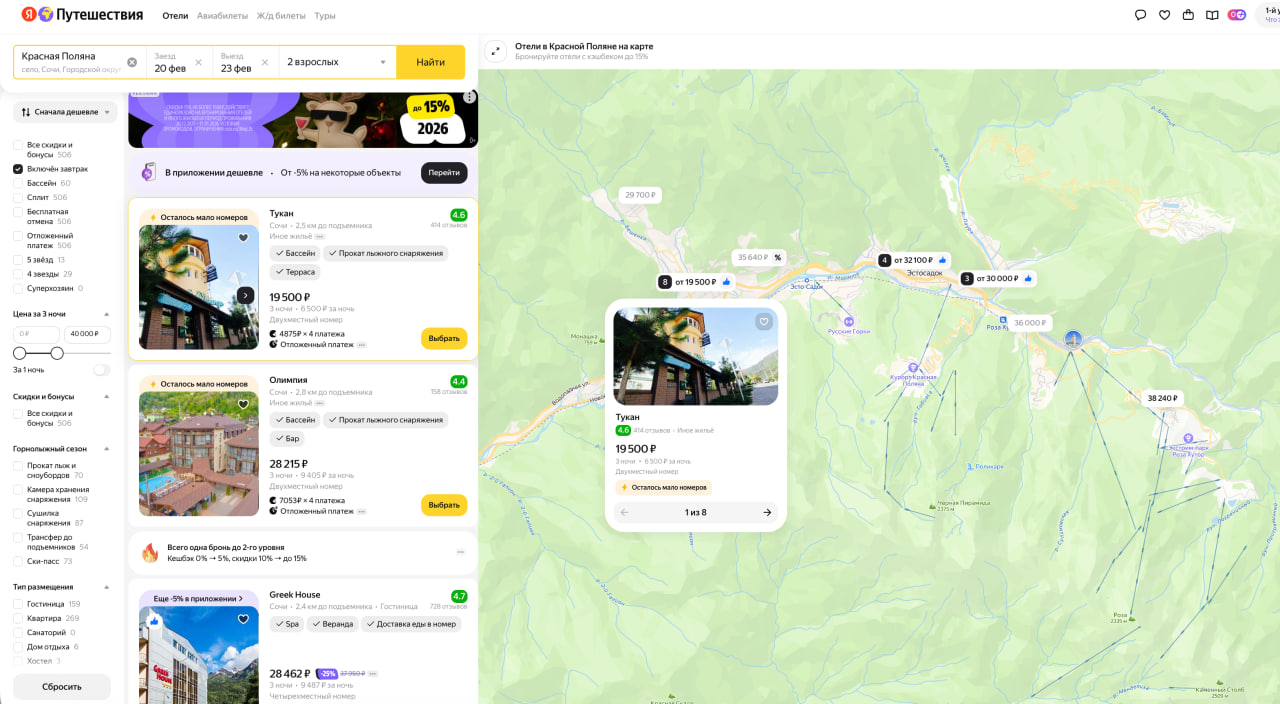1280x704 pixels.
Task: Open the Сначала дешевле sort dropdown
Action: tap(65, 112)
